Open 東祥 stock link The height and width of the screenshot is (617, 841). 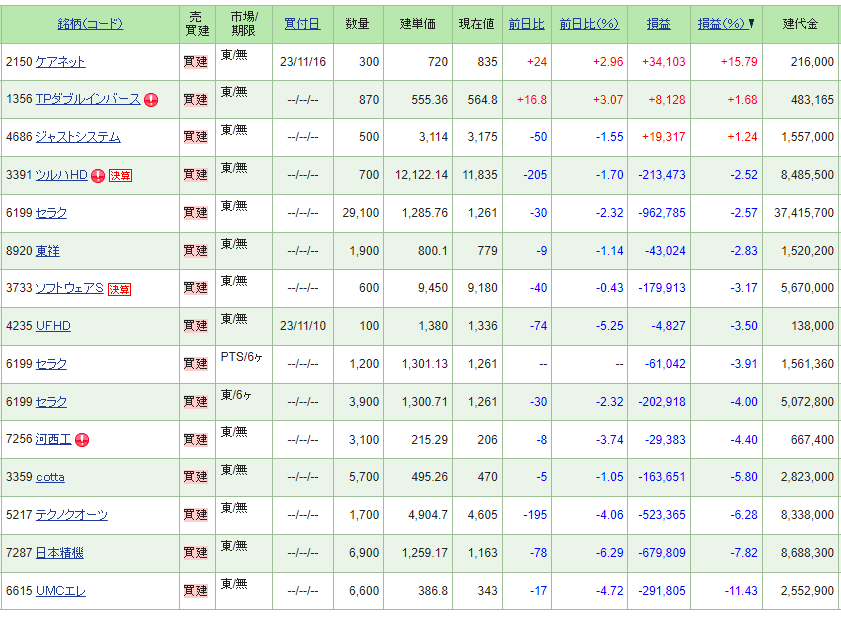48,251
